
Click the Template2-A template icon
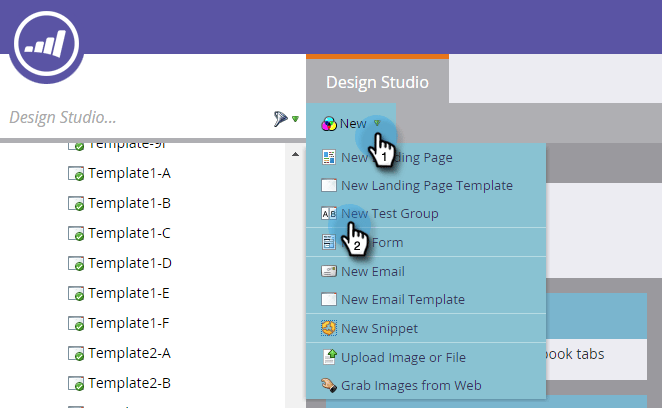point(76,354)
